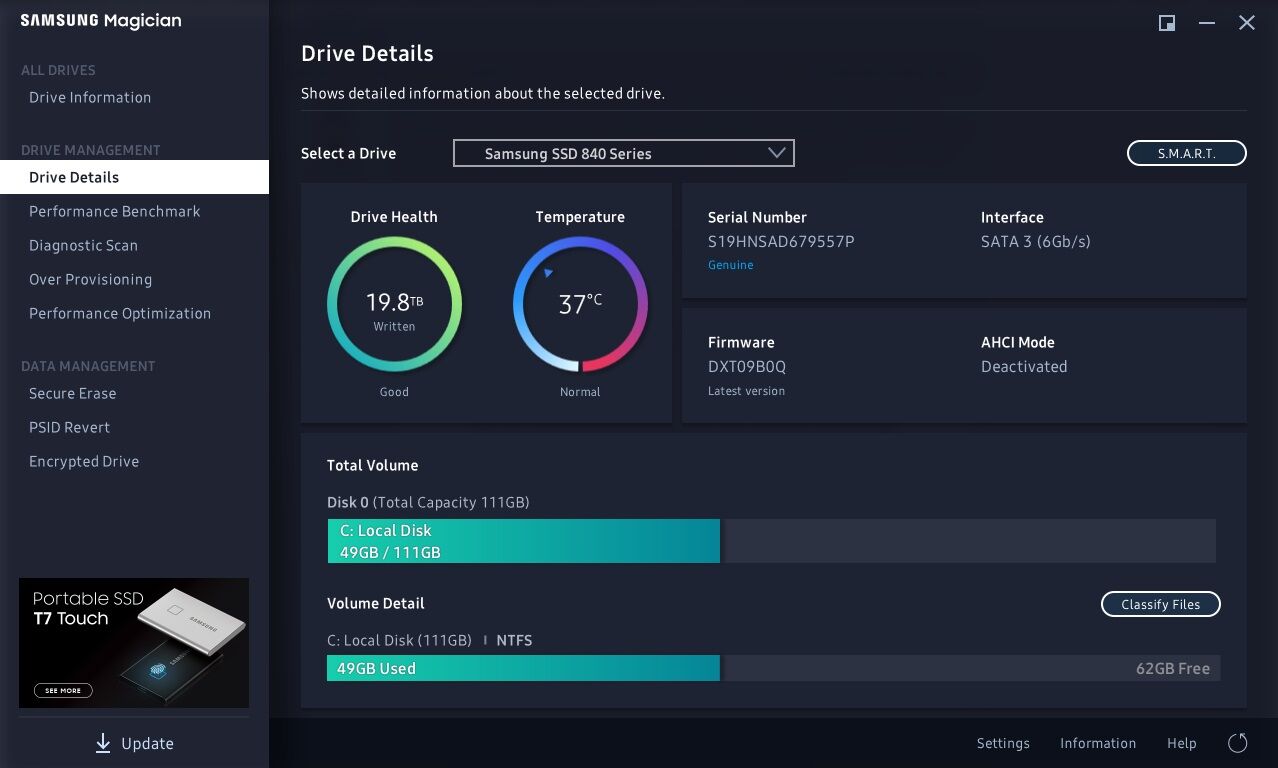1278x768 pixels.
Task: Click the 62GB Free label
Action: tap(1173, 668)
